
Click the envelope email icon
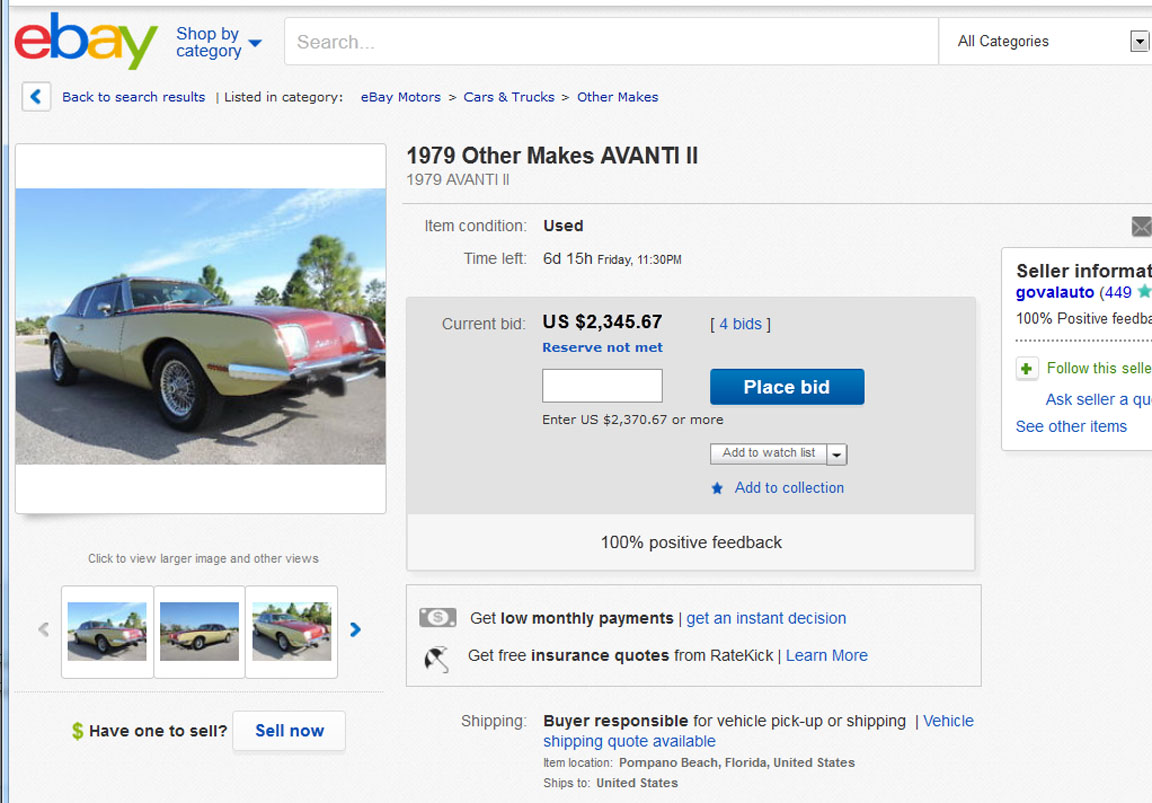[x=1141, y=227]
